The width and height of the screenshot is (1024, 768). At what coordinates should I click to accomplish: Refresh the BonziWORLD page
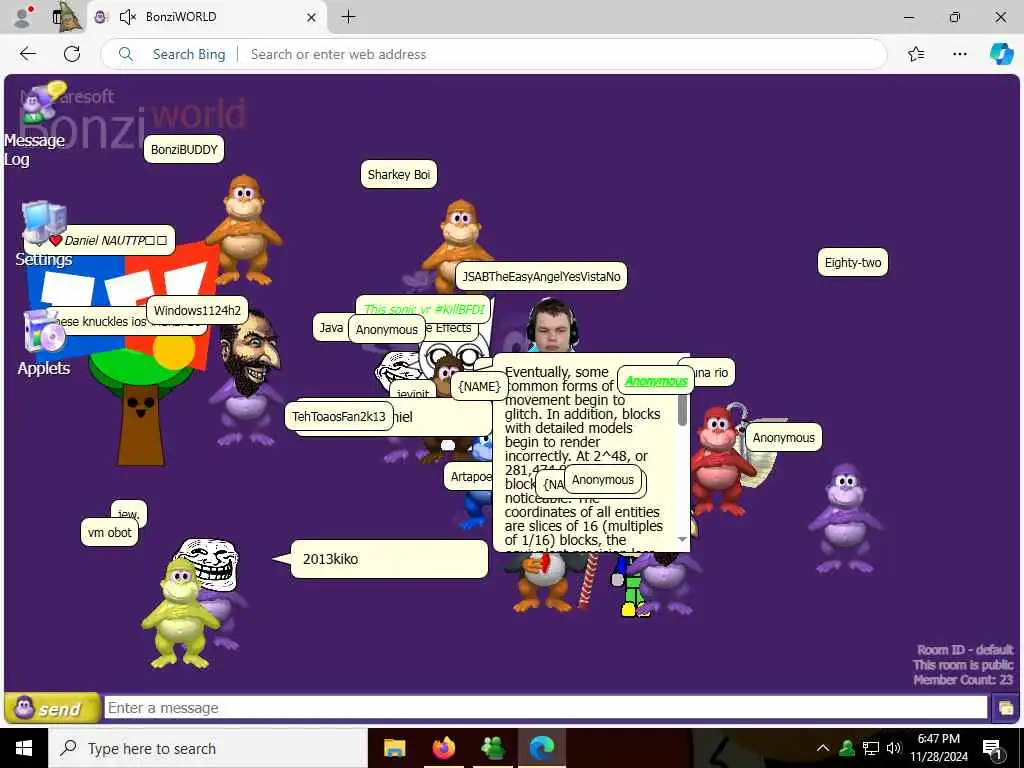pyautogui.click(x=72, y=54)
